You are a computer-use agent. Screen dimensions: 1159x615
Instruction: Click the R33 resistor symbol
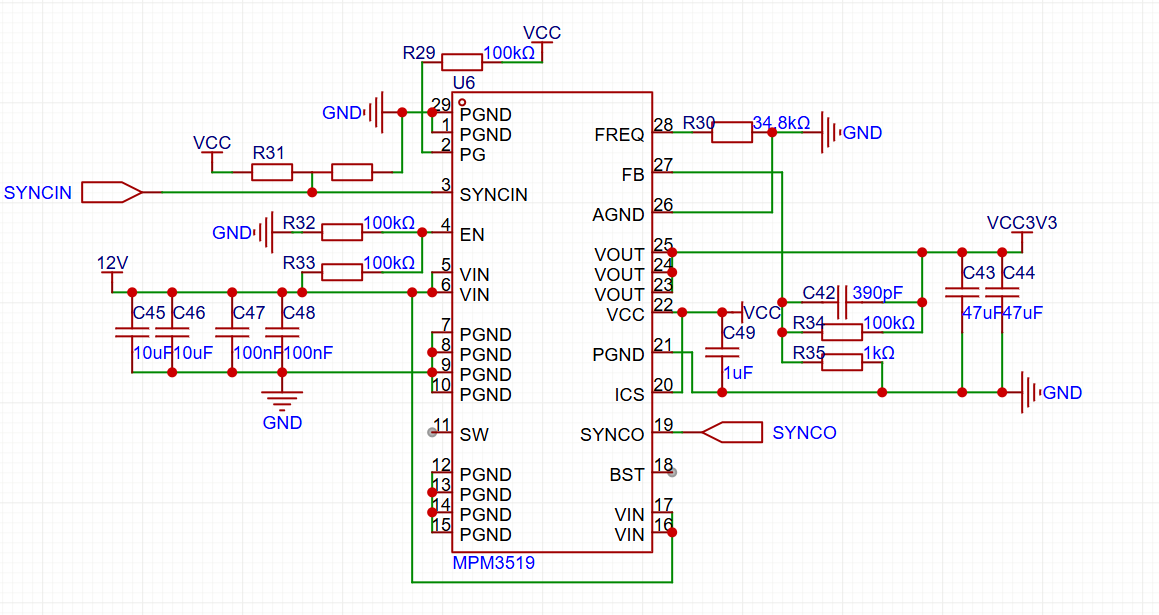341,272
